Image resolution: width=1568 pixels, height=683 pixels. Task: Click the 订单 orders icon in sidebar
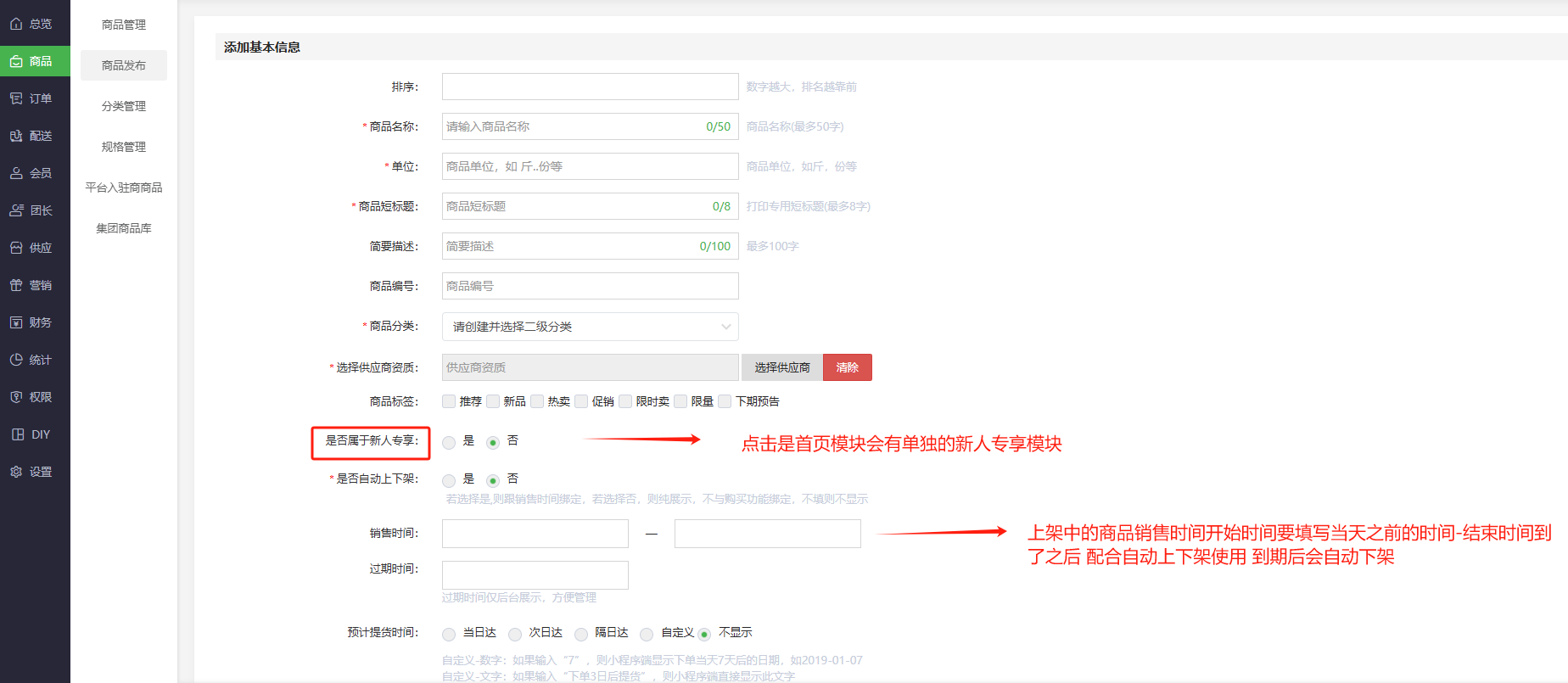pos(16,98)
